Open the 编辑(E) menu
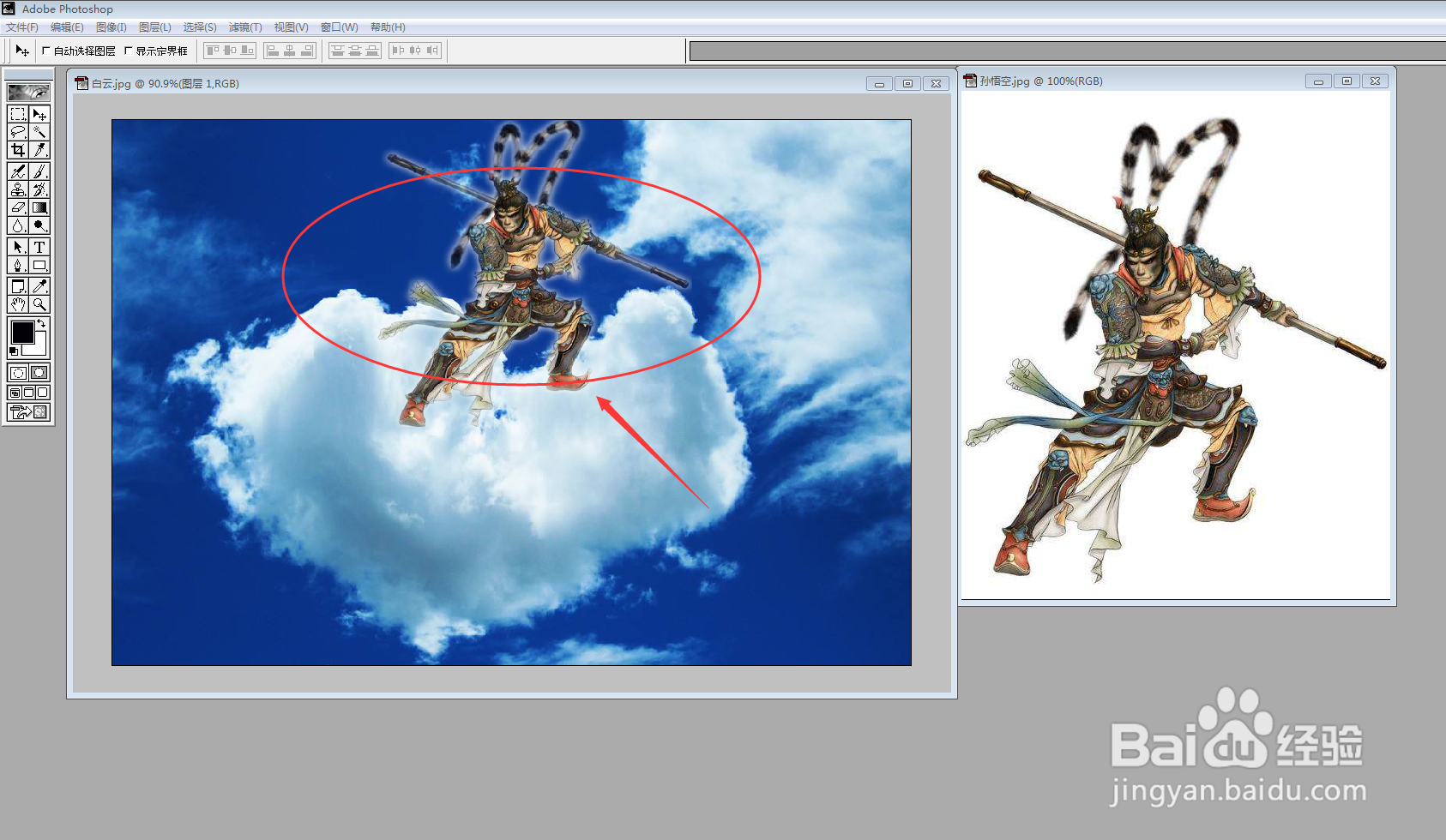 (67, 27)
